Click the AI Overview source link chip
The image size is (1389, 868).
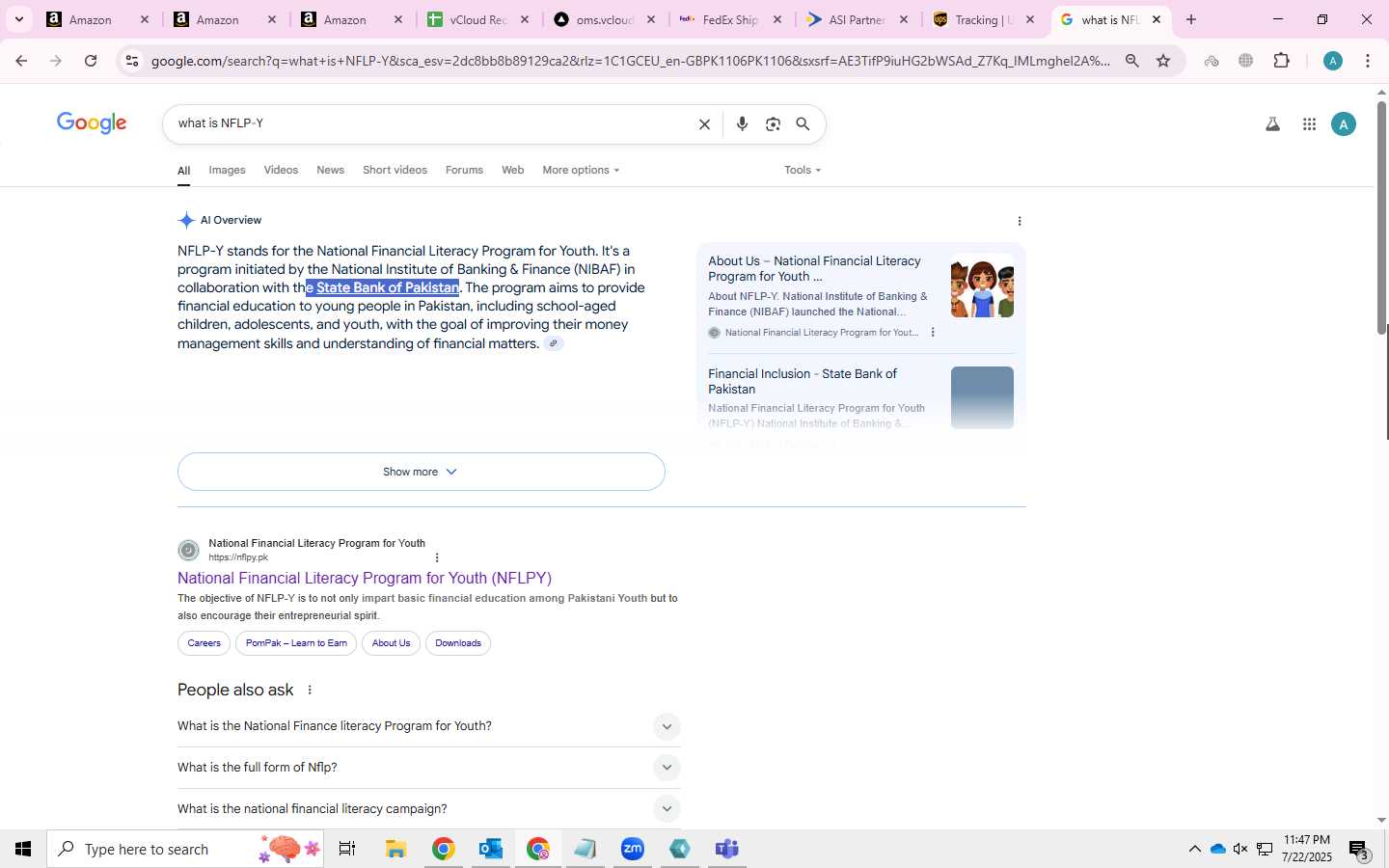553,343
